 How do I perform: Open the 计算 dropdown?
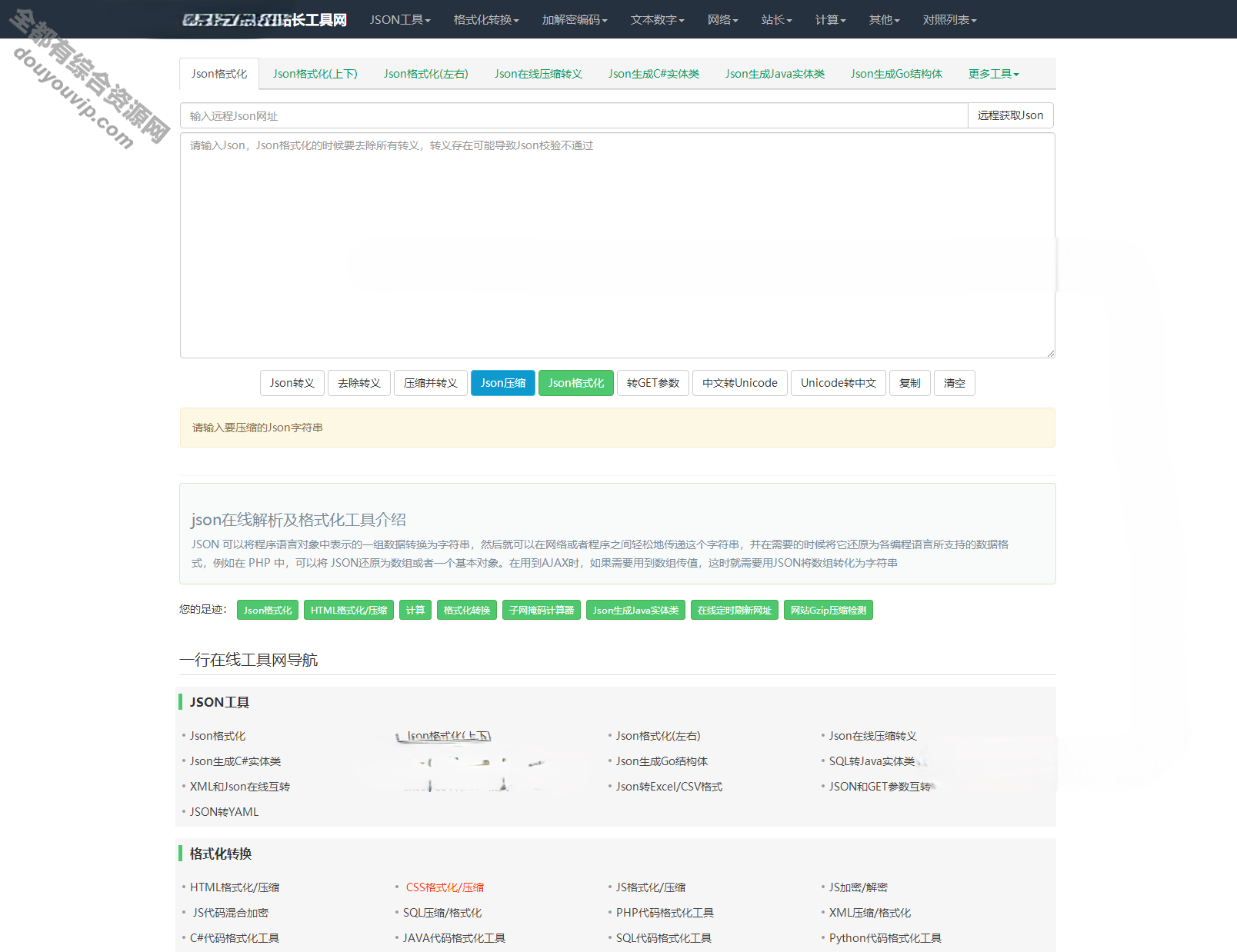[x=831, y=20]
